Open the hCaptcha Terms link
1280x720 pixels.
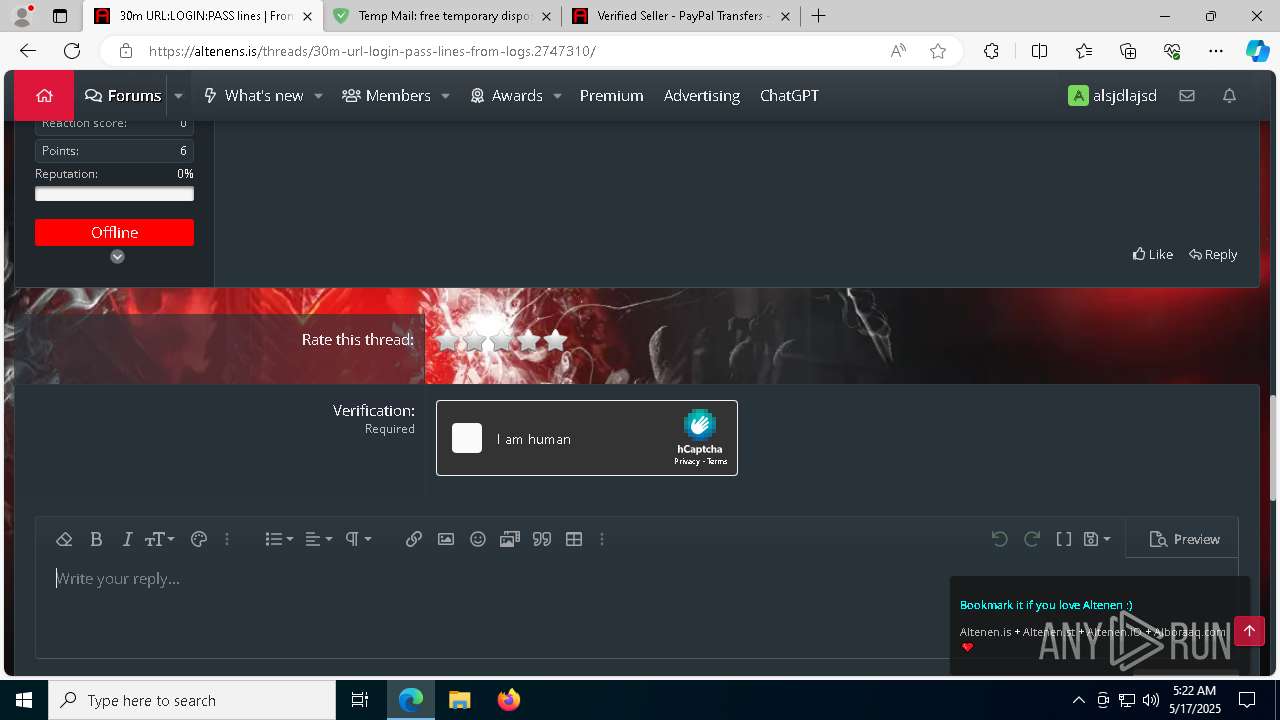click(717, 461)
